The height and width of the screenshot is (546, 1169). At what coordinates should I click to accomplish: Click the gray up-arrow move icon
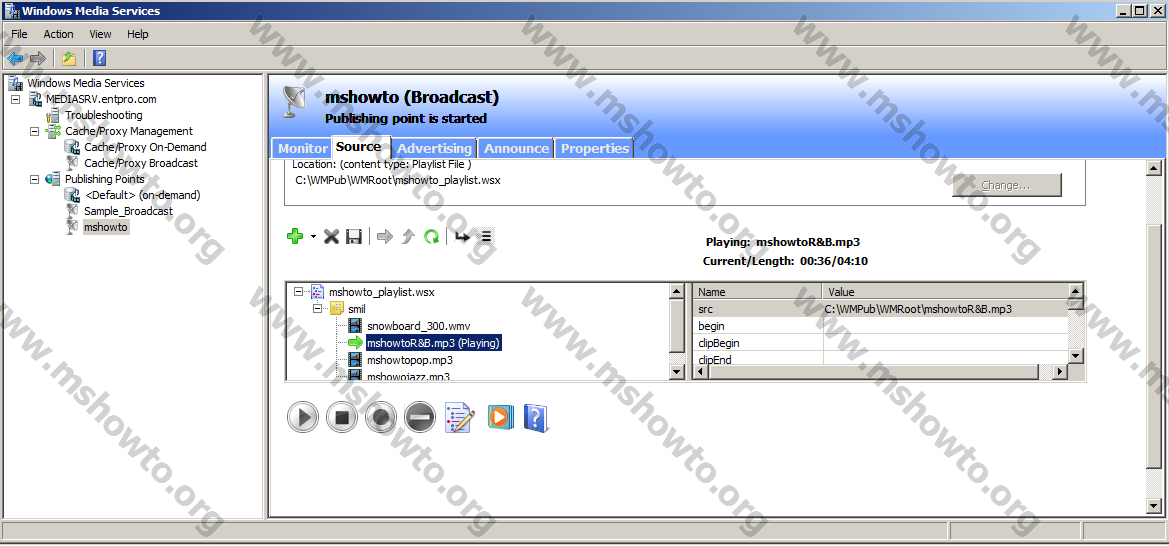407,236
